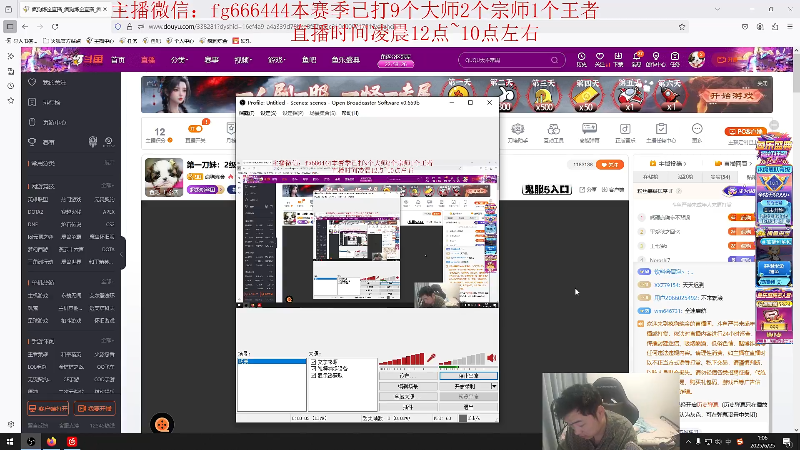Click the orange 开播 button in header
The image size is (800, 450).
point(727,60)
